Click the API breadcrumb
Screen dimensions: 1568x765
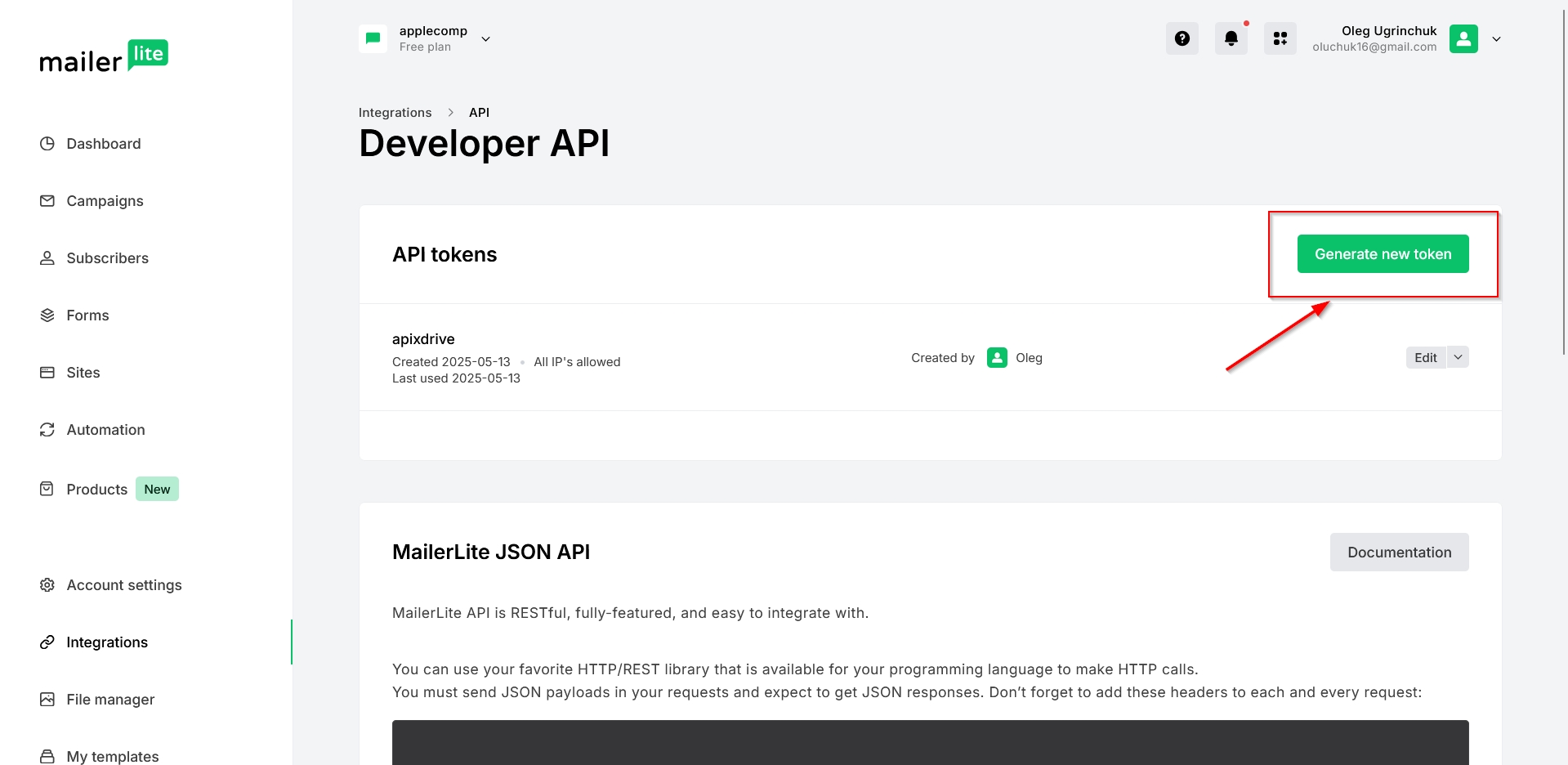coord(479,113)
